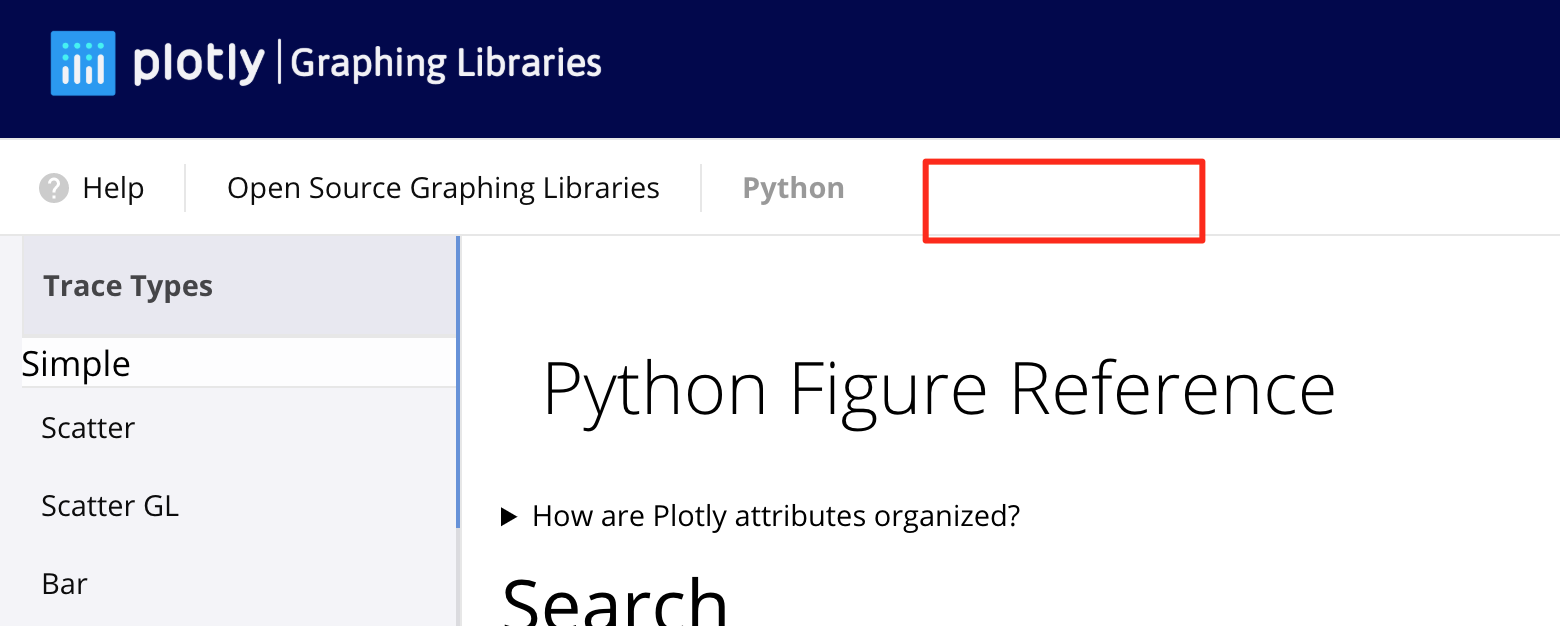Select Bar in the sidebar
1560x626 pixels.
pyautogui.click(x=64, y=583)
